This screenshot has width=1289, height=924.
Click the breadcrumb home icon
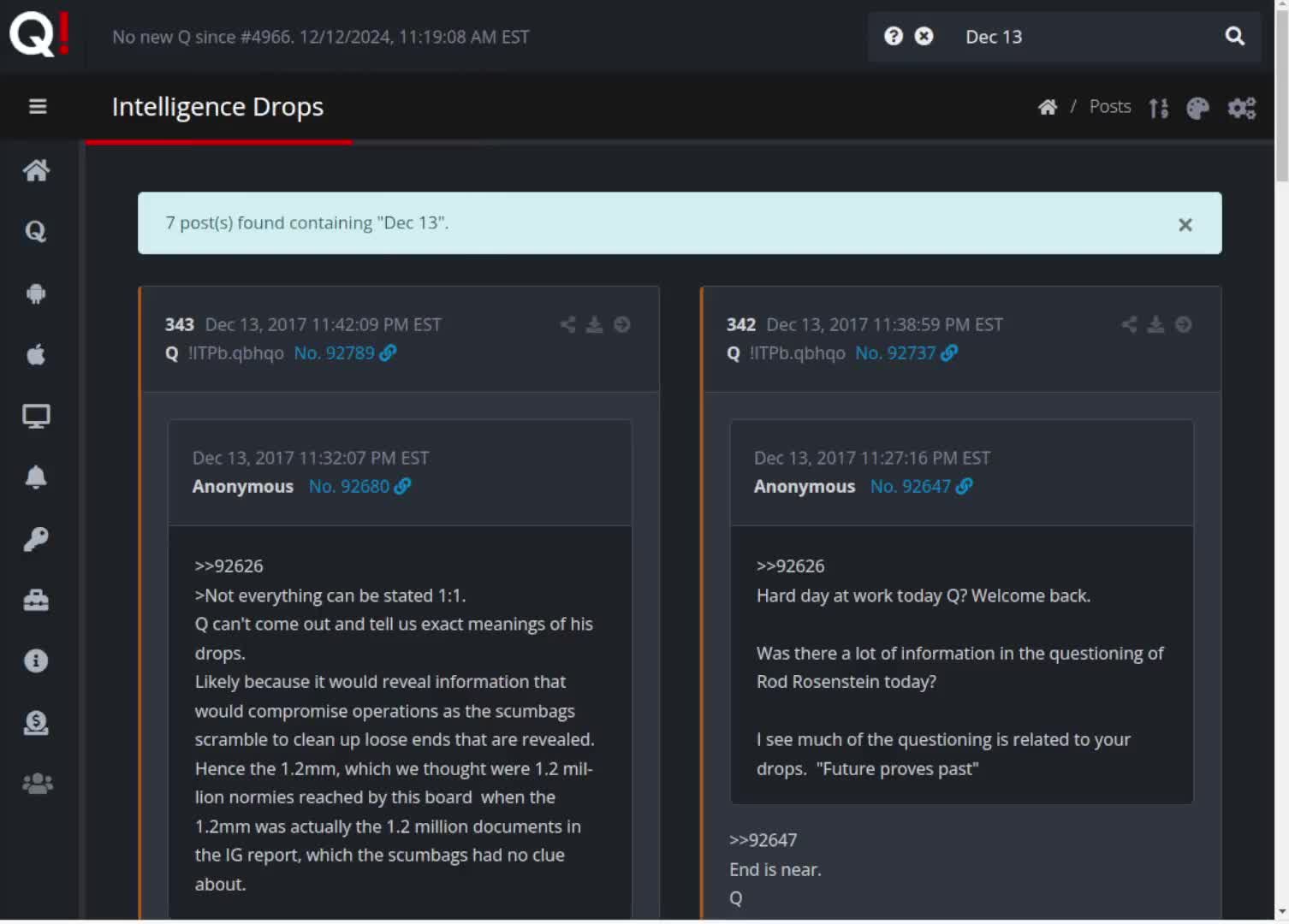pyautogui.click(x=1048, y=107)
